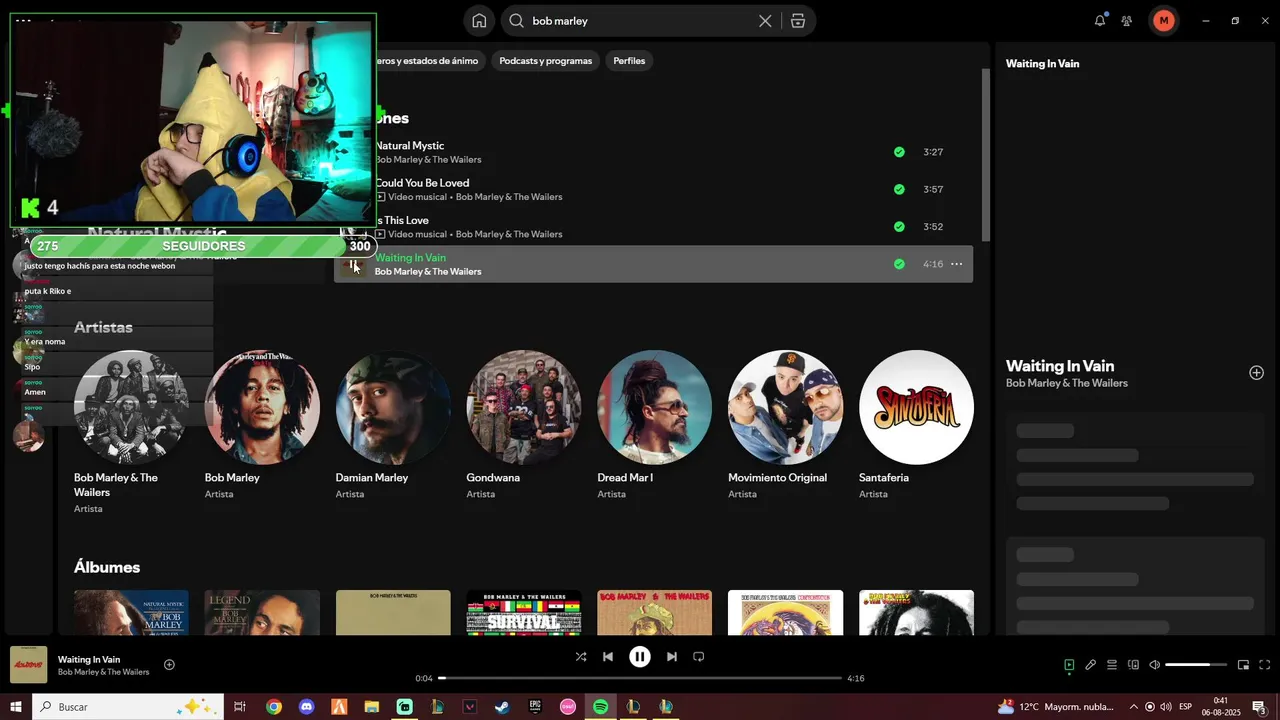
Task: Toggle saved check for Natural Mystic
Action: [899, 152]
